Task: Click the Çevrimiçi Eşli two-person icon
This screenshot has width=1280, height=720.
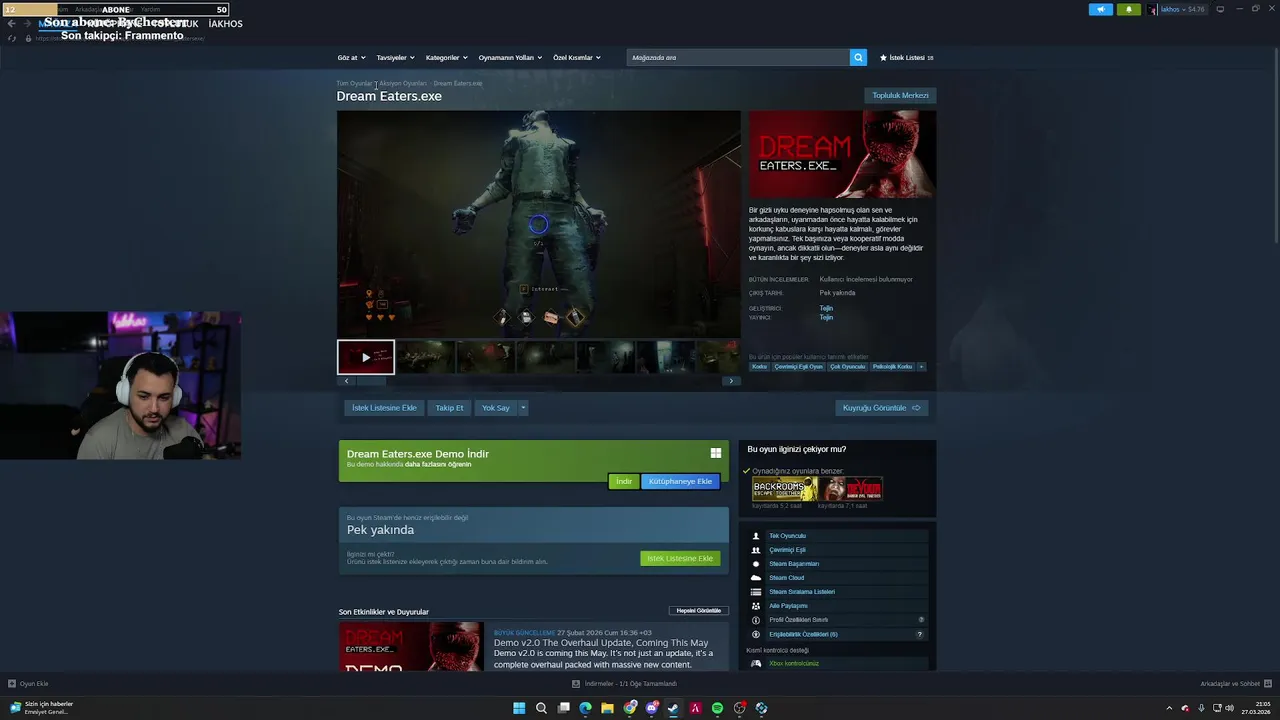Action: point(756,550)
